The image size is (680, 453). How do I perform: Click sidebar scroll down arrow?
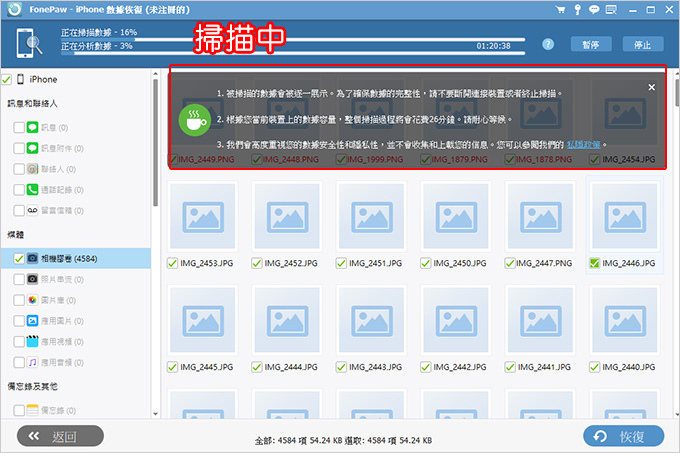click(156, 414)
